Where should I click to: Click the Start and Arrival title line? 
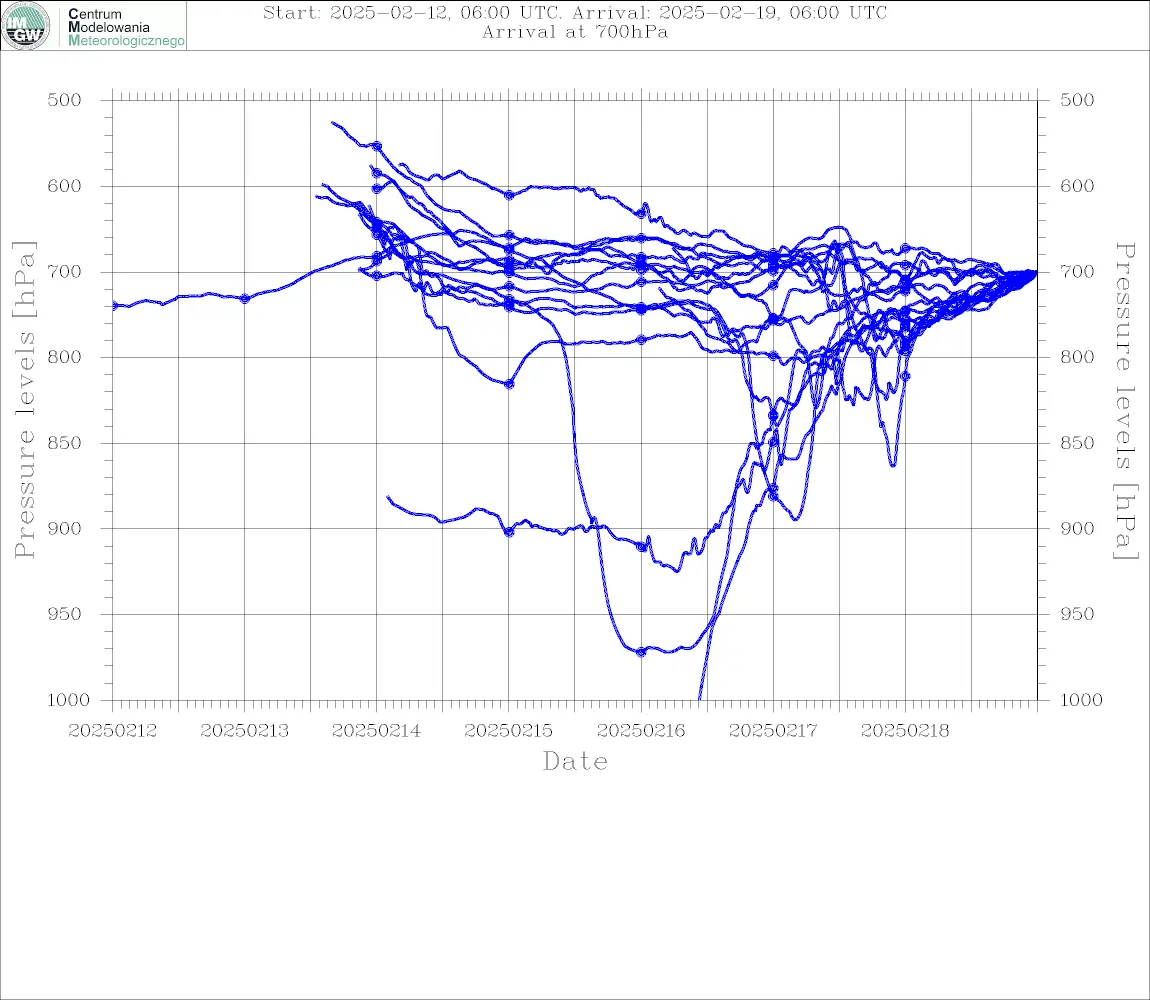[x=575, y=12]
